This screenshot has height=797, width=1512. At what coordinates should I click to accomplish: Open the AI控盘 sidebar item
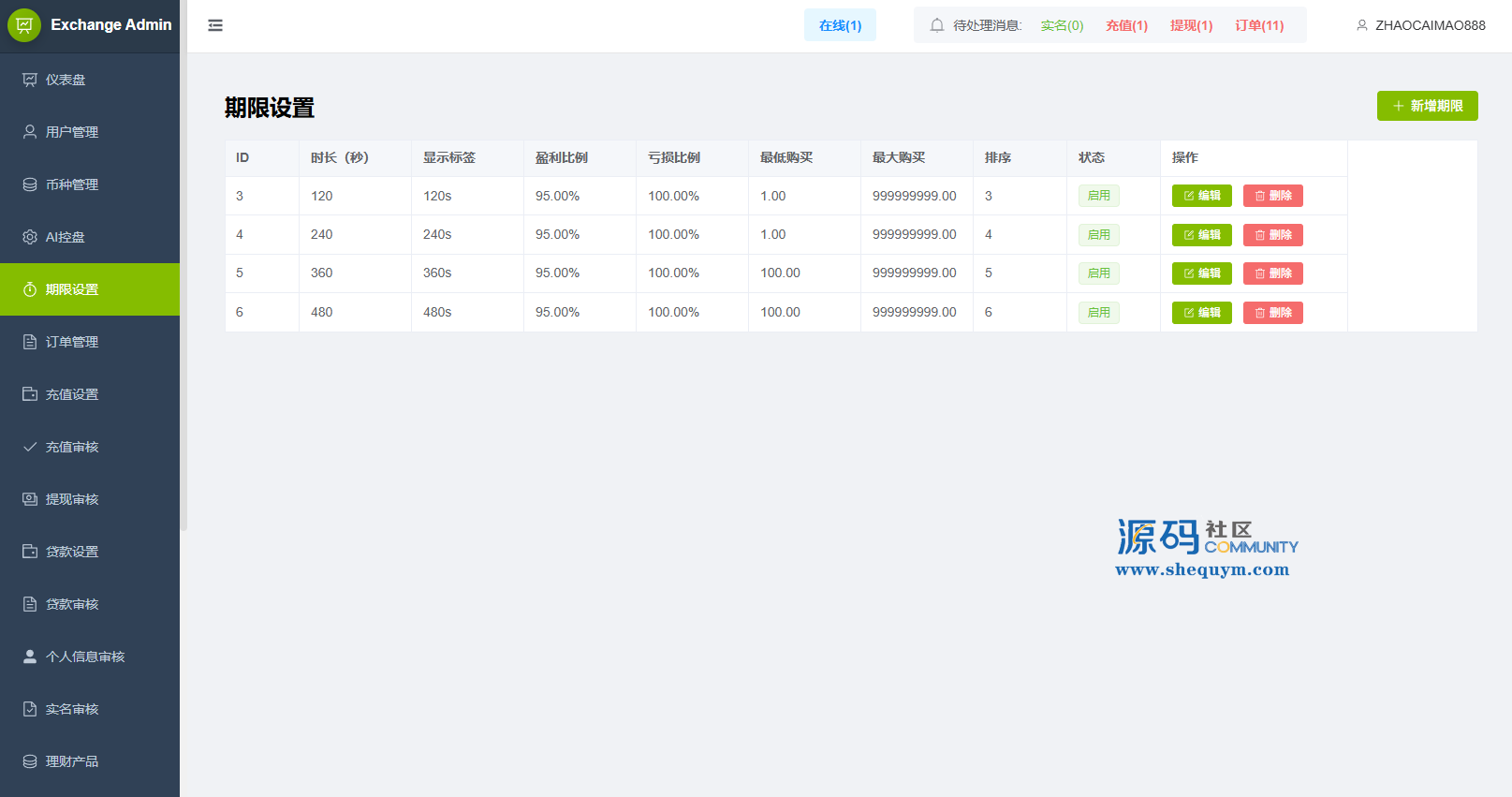tap(65, 237)
